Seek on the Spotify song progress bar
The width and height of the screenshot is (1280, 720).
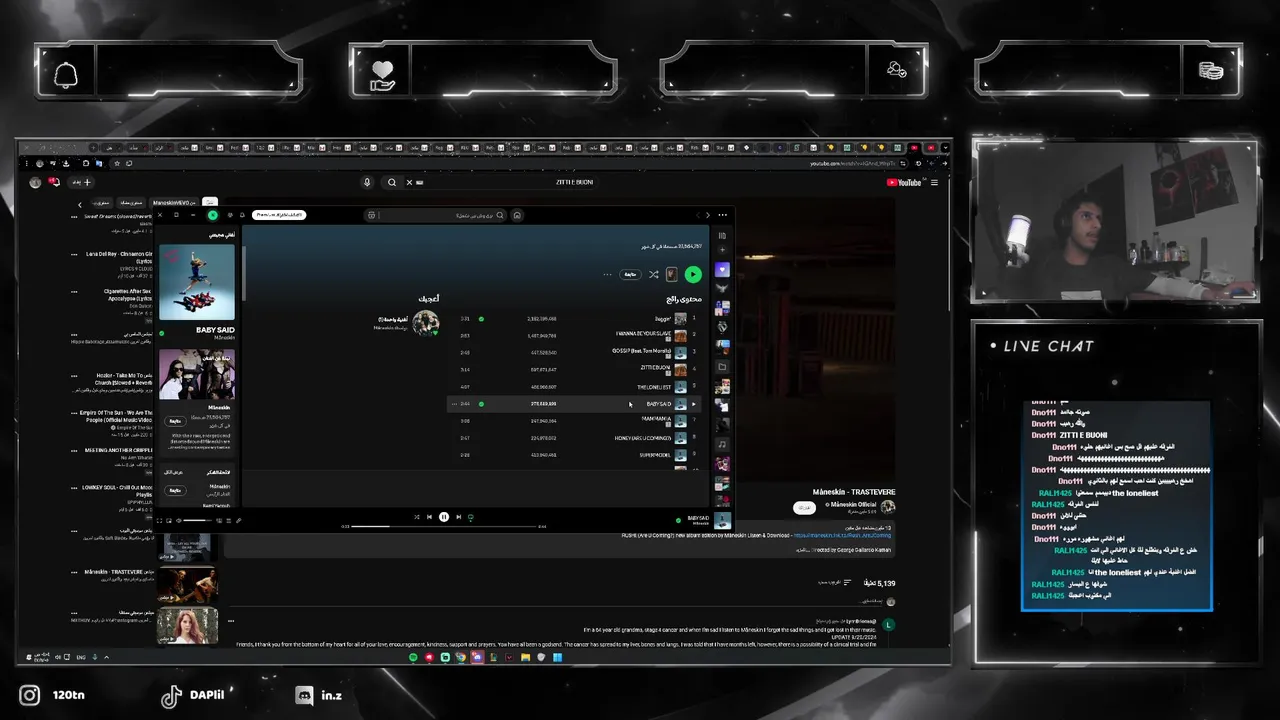coord(443,526)
